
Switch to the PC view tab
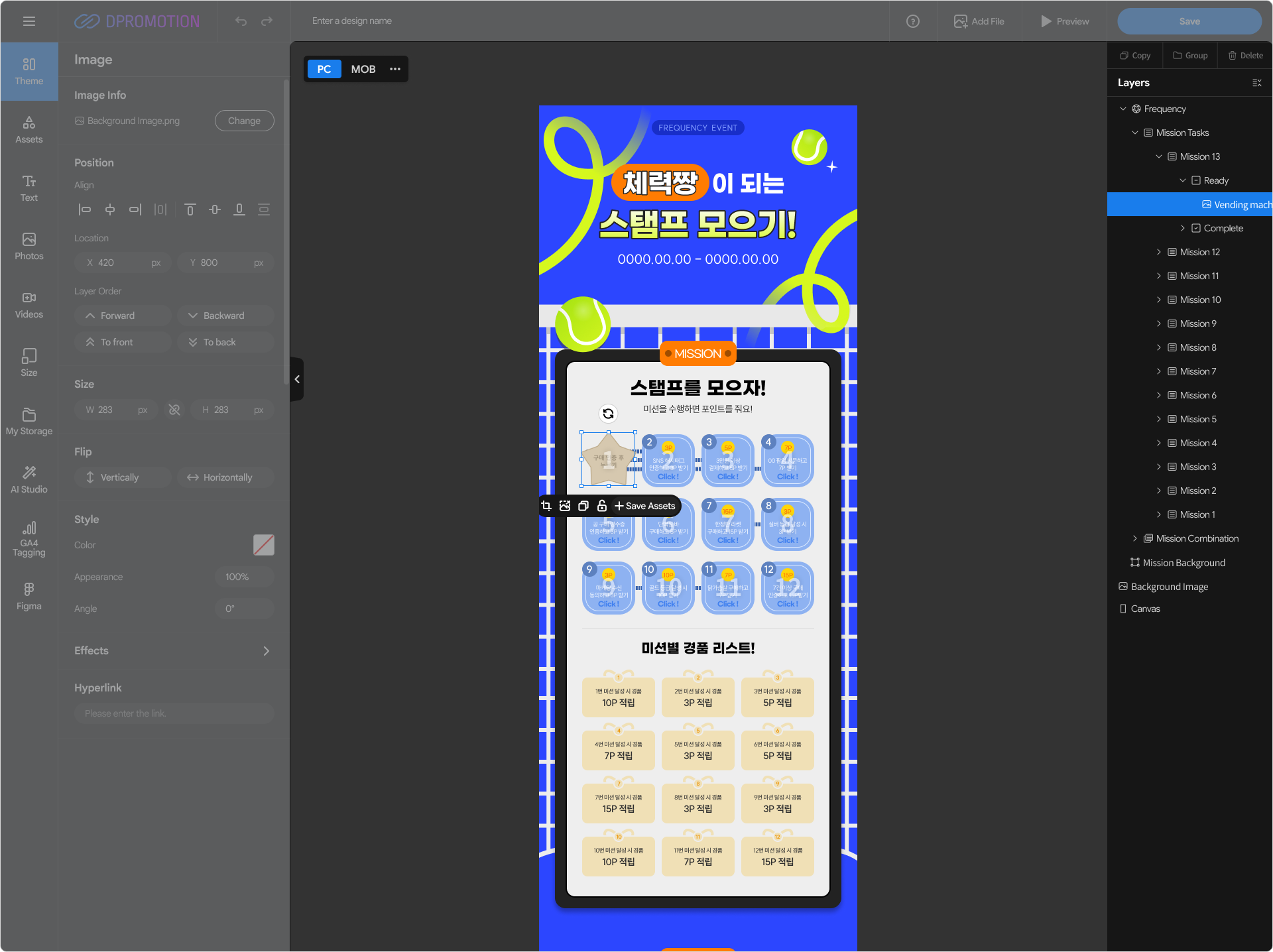coord(324,69)
